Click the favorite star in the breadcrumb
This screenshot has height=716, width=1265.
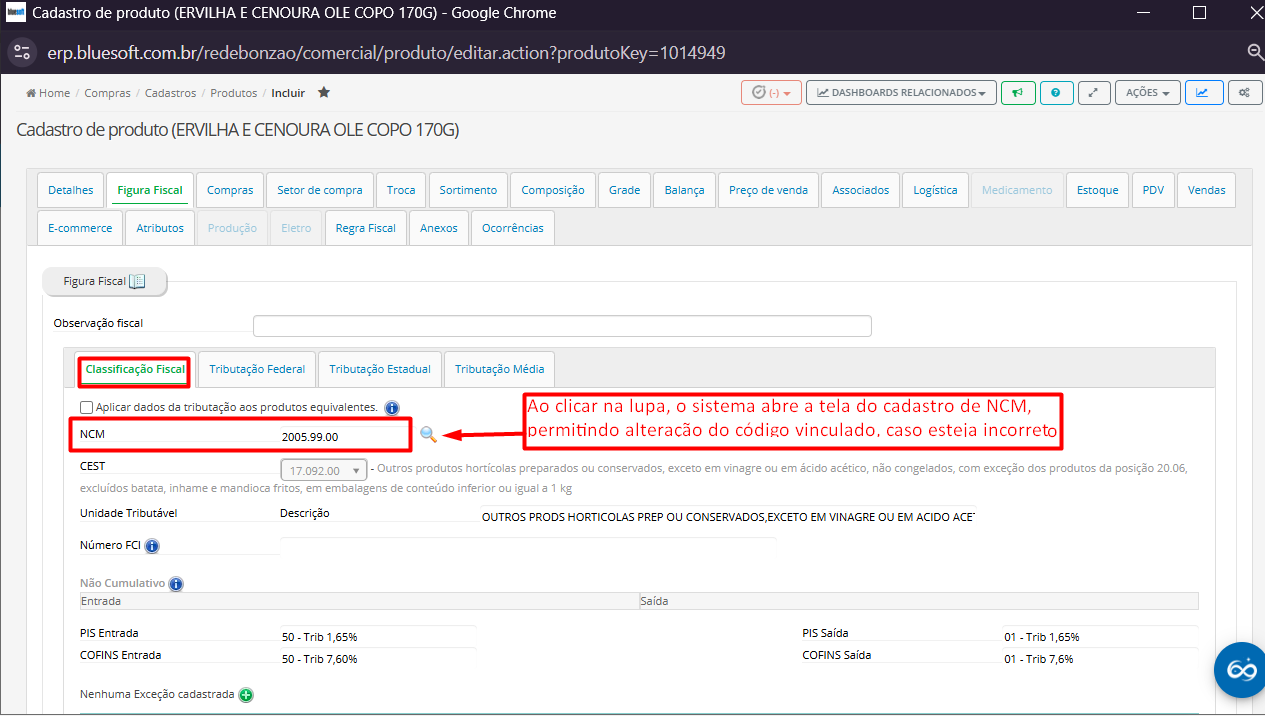[323, 92]
